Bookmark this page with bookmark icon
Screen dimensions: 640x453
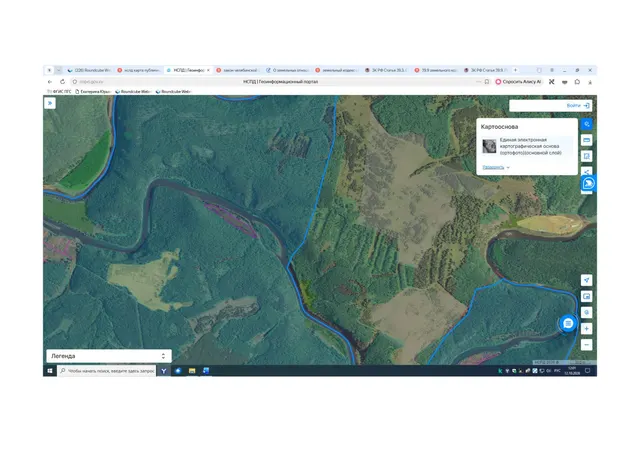click(x=487, y=82)
